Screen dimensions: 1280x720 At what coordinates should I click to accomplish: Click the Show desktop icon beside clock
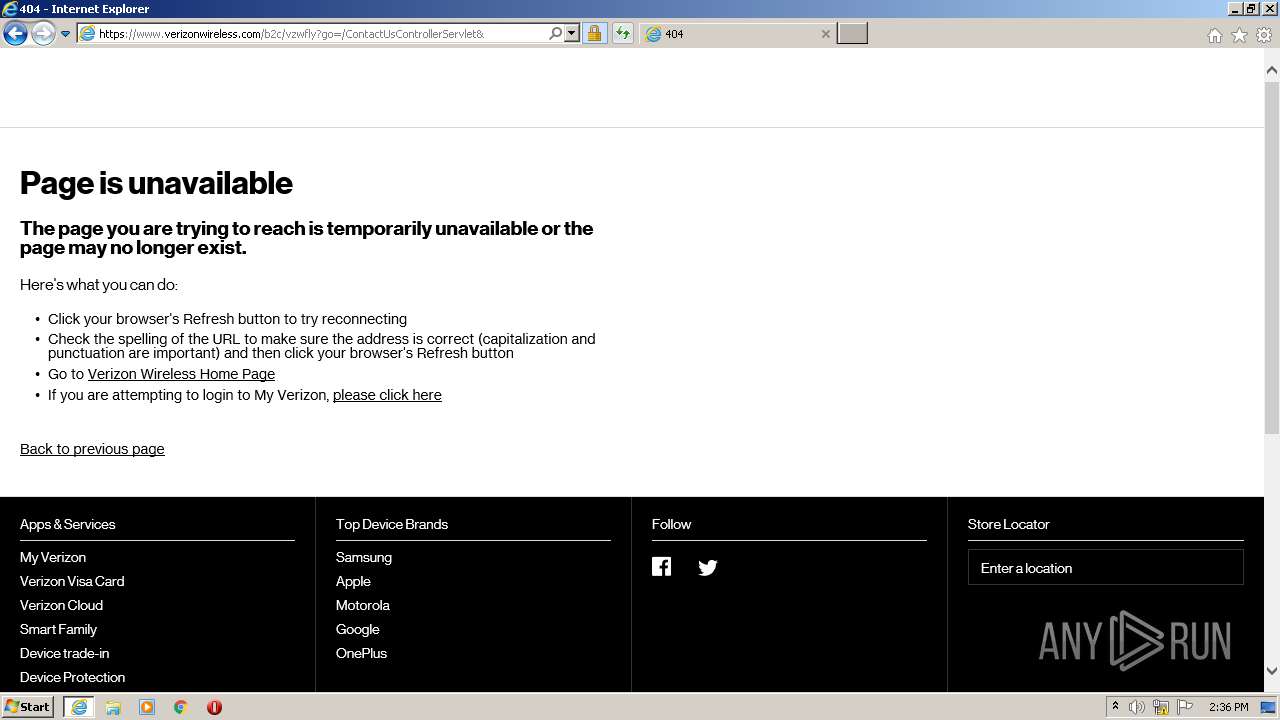point(1269,707)
